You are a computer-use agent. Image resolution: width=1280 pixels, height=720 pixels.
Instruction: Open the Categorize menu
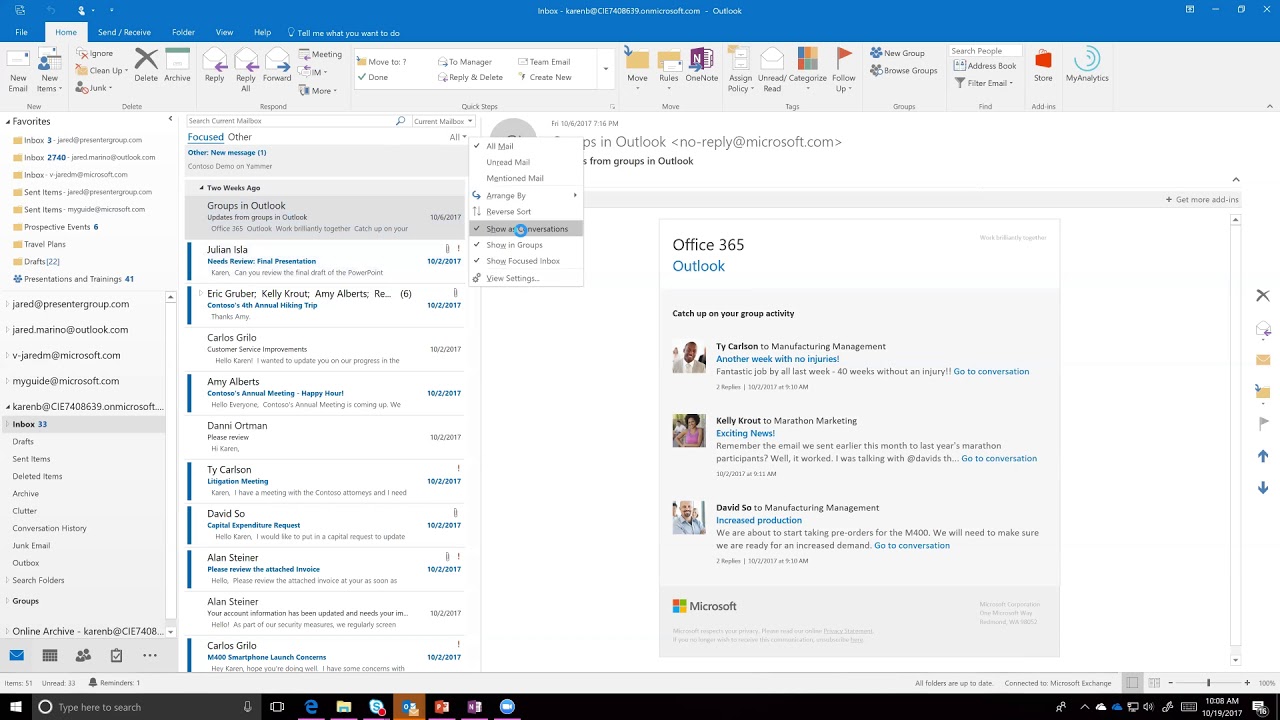(808, 68)
